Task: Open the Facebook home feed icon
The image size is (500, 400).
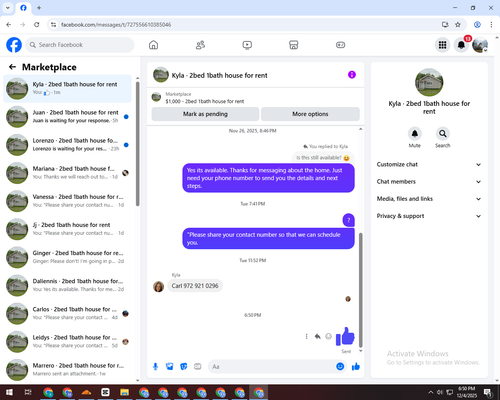Action: tap(153, 45)
